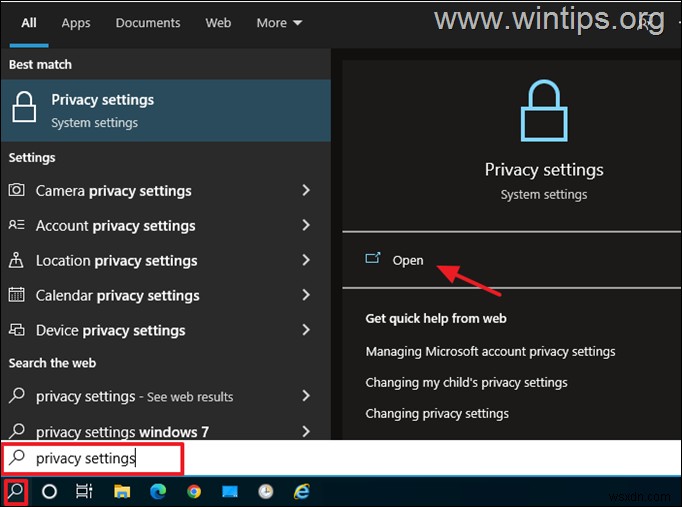Open 'Changing my child's privacy settings' link
The image size is (682, 507).
tap(466, 383)
